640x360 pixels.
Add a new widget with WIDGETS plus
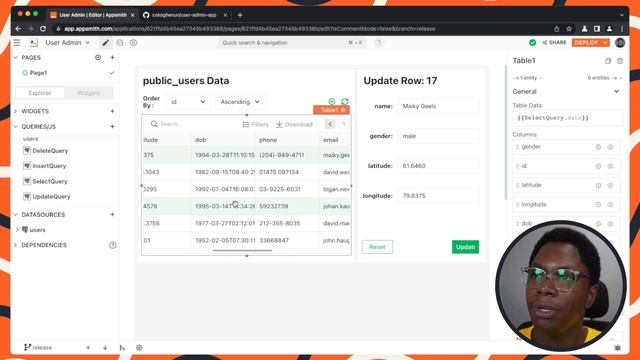point(112,111)
